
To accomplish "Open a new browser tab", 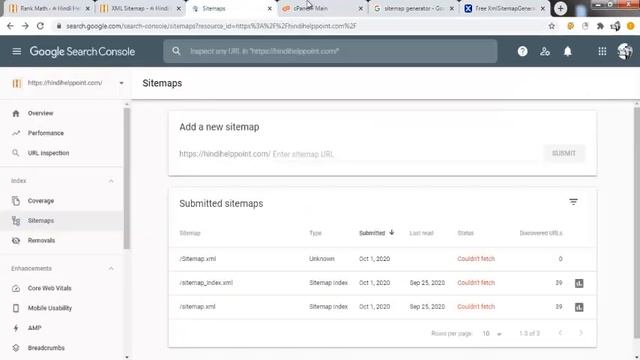I will (x=560, y=8).
